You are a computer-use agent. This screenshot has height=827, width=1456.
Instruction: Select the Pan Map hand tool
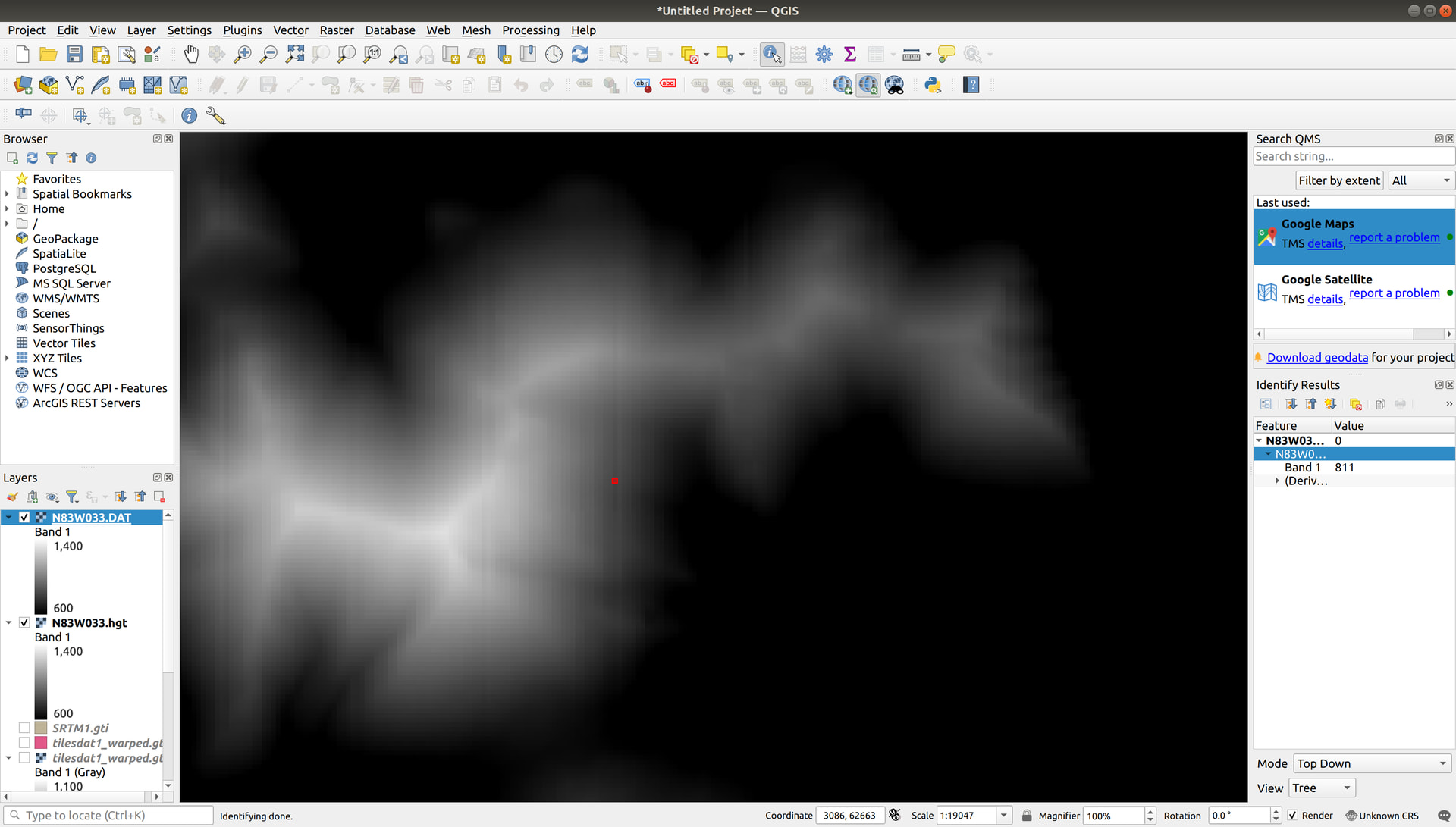coord(191,54)
